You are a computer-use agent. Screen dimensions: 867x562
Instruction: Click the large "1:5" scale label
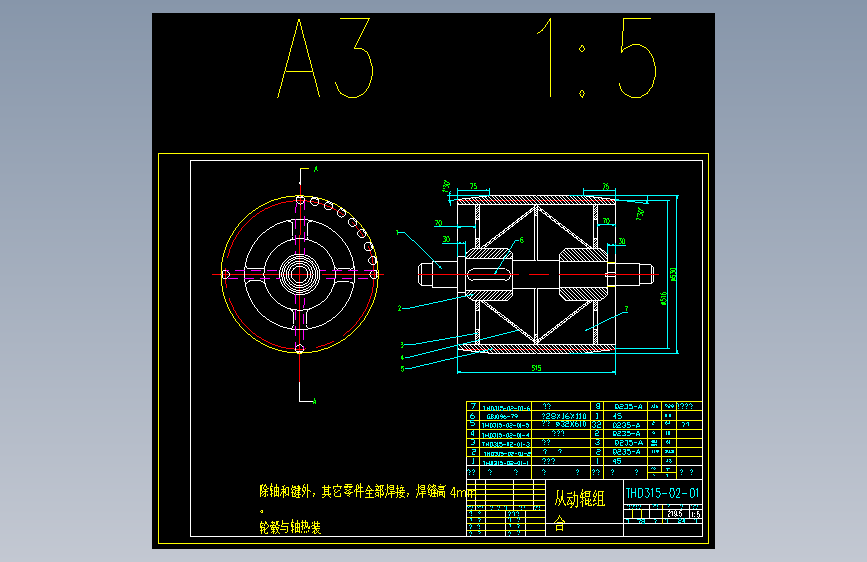(x=596, y=58)
